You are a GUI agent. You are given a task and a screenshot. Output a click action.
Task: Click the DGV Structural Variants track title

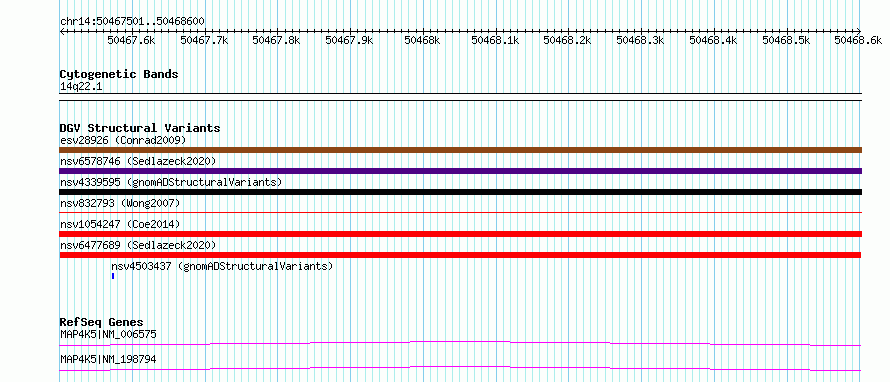coord(140,128)
